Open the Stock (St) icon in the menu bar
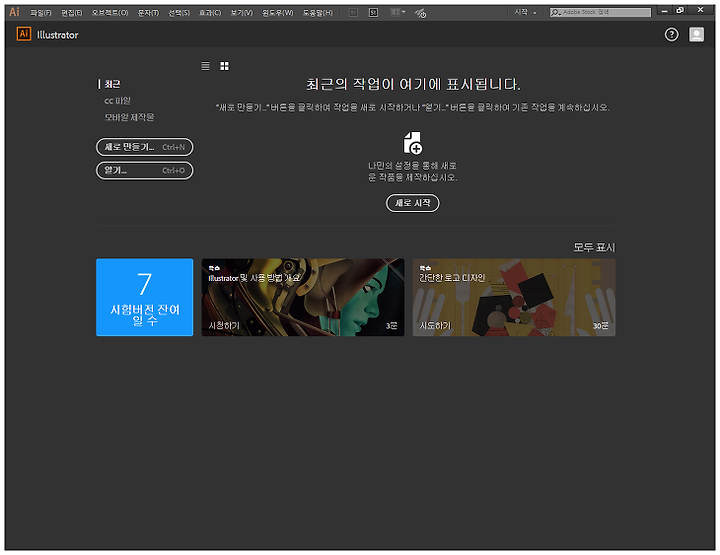The height and width of the screenshot is (555, 720). point(373,12)
